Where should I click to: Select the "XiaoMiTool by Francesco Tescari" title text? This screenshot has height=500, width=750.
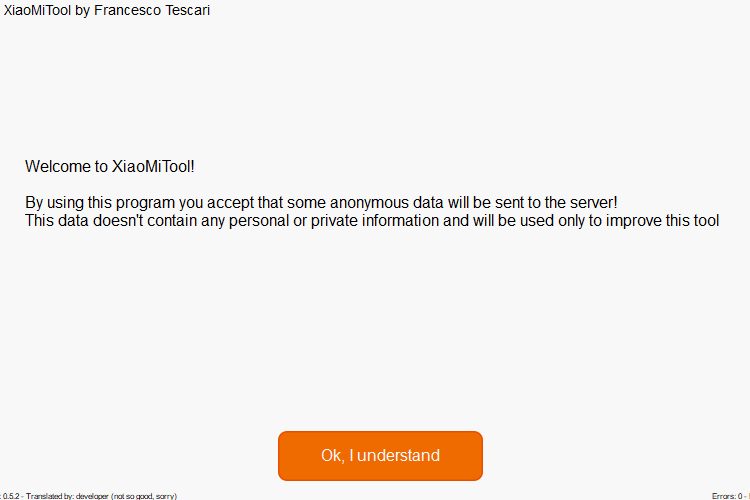(107, 10)
